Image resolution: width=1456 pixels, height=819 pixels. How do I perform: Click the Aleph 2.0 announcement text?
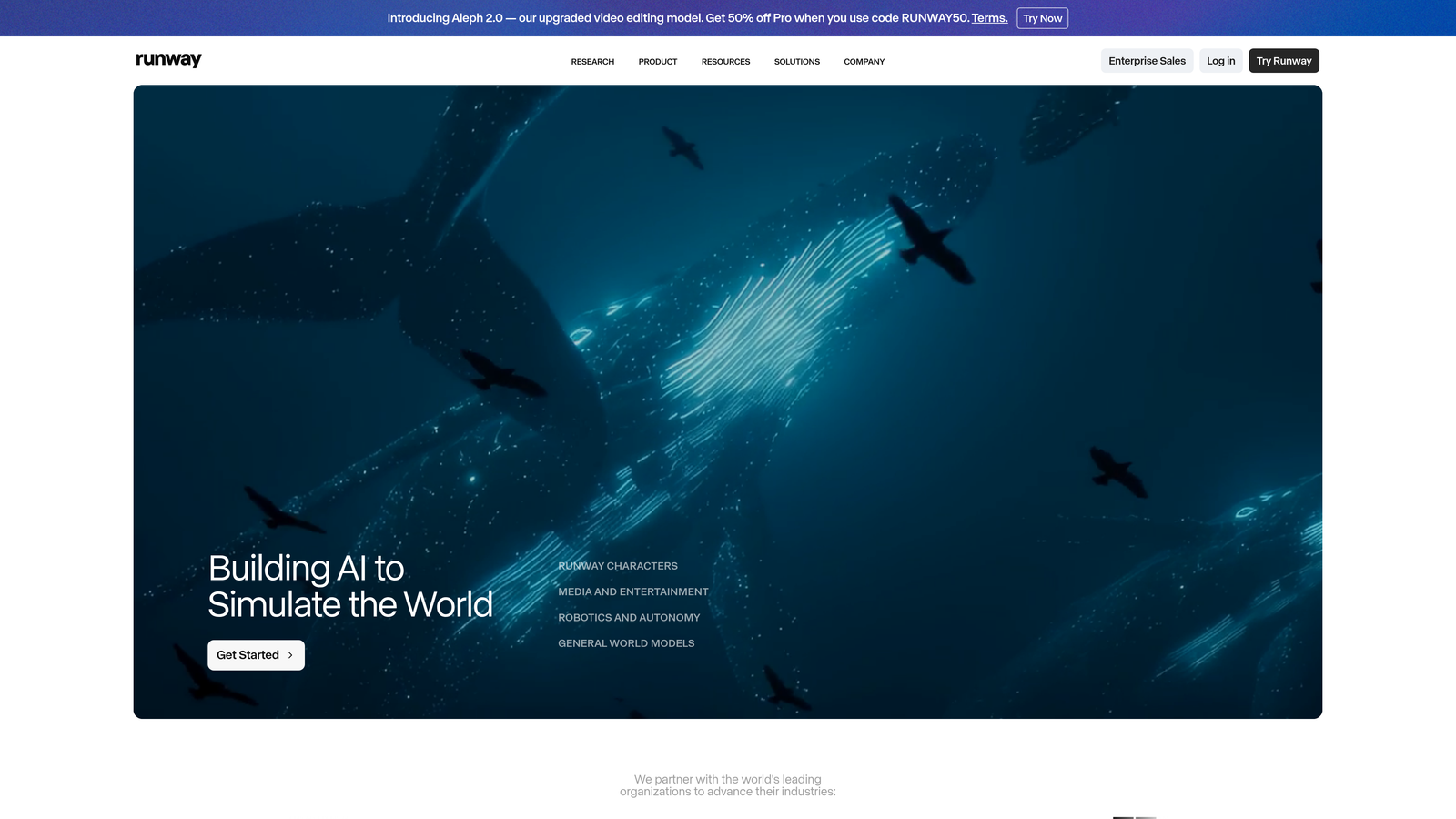(x=678, y=18)
